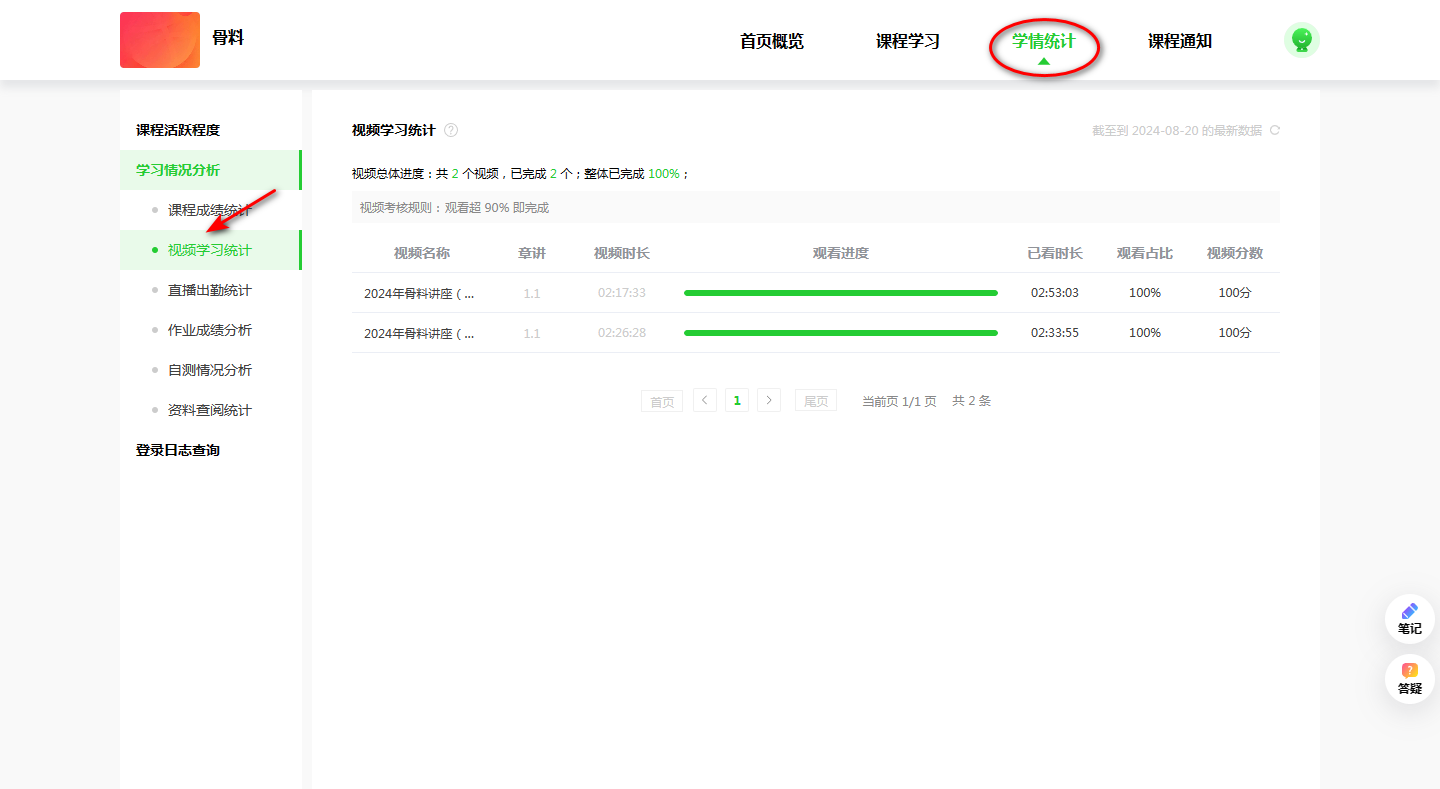Collapse 学习情况分析 sidebar section
The height and width of the screenshot is (789, 1440).
pos(178,170)
